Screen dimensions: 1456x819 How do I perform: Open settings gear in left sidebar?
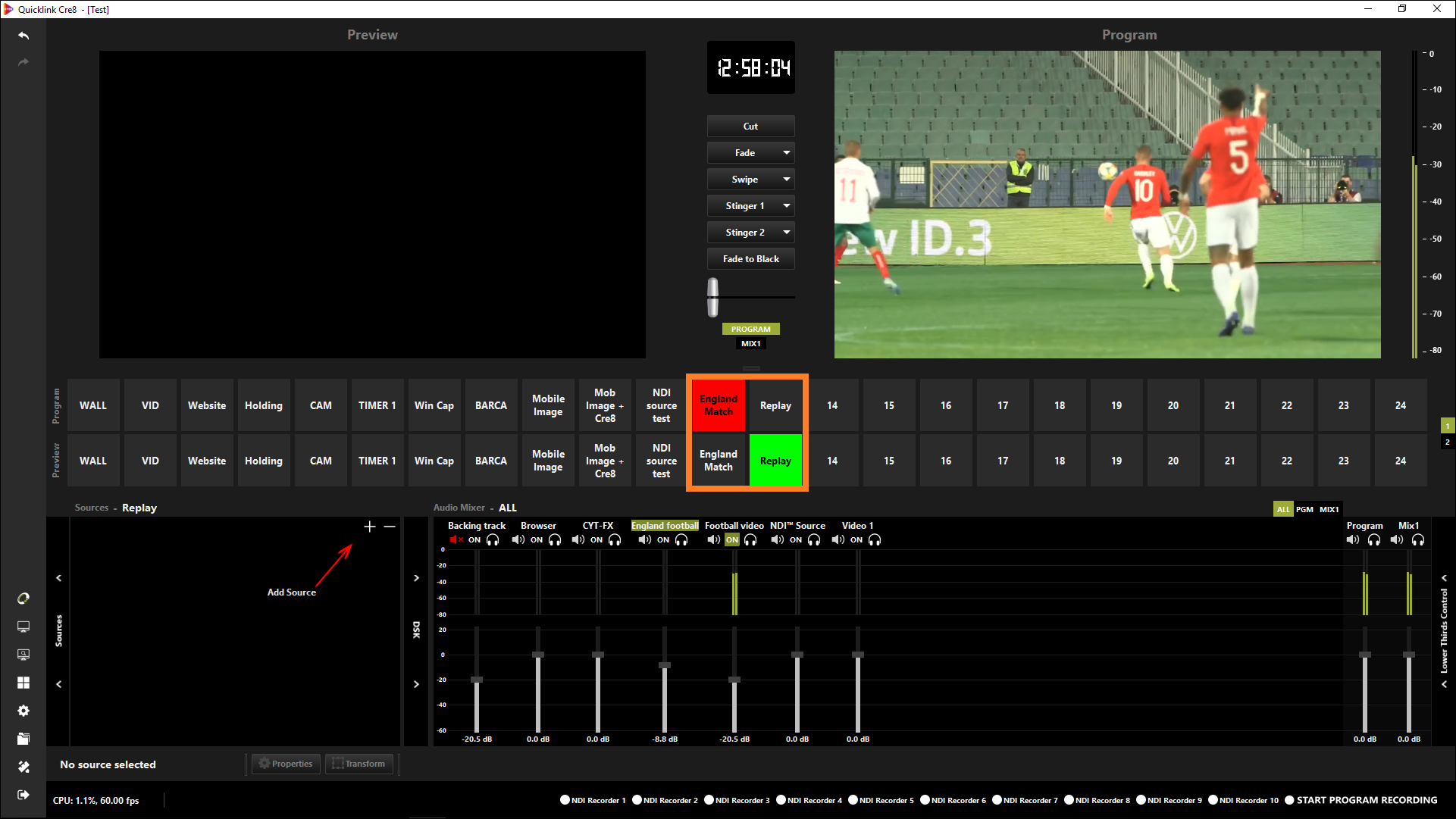point(23,711)
